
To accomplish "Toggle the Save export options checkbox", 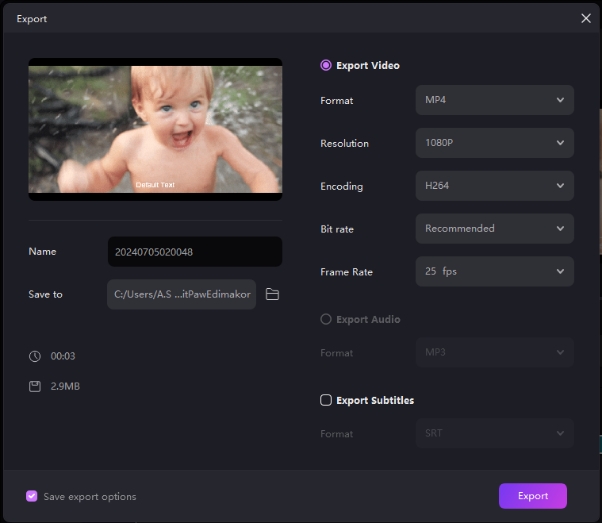I will [x=31, y=496].
